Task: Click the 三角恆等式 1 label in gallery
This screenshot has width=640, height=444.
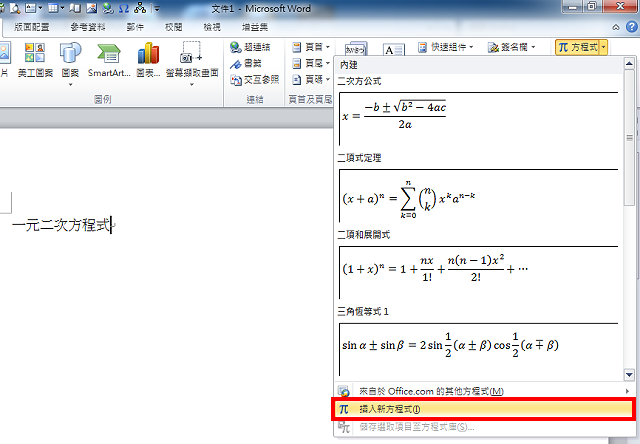Action: pos(363,312)
